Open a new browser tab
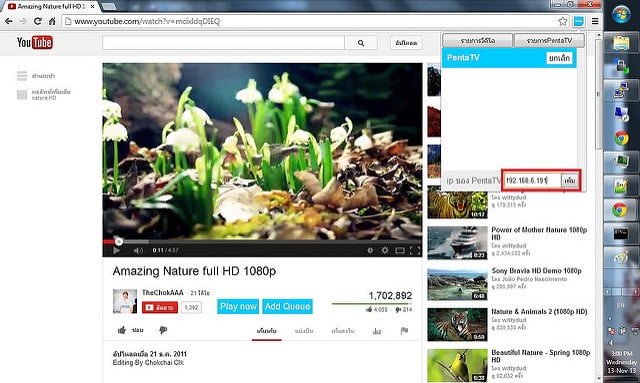Image resolution: width=640 pixels, height=383 pixels. coord(109,7)
